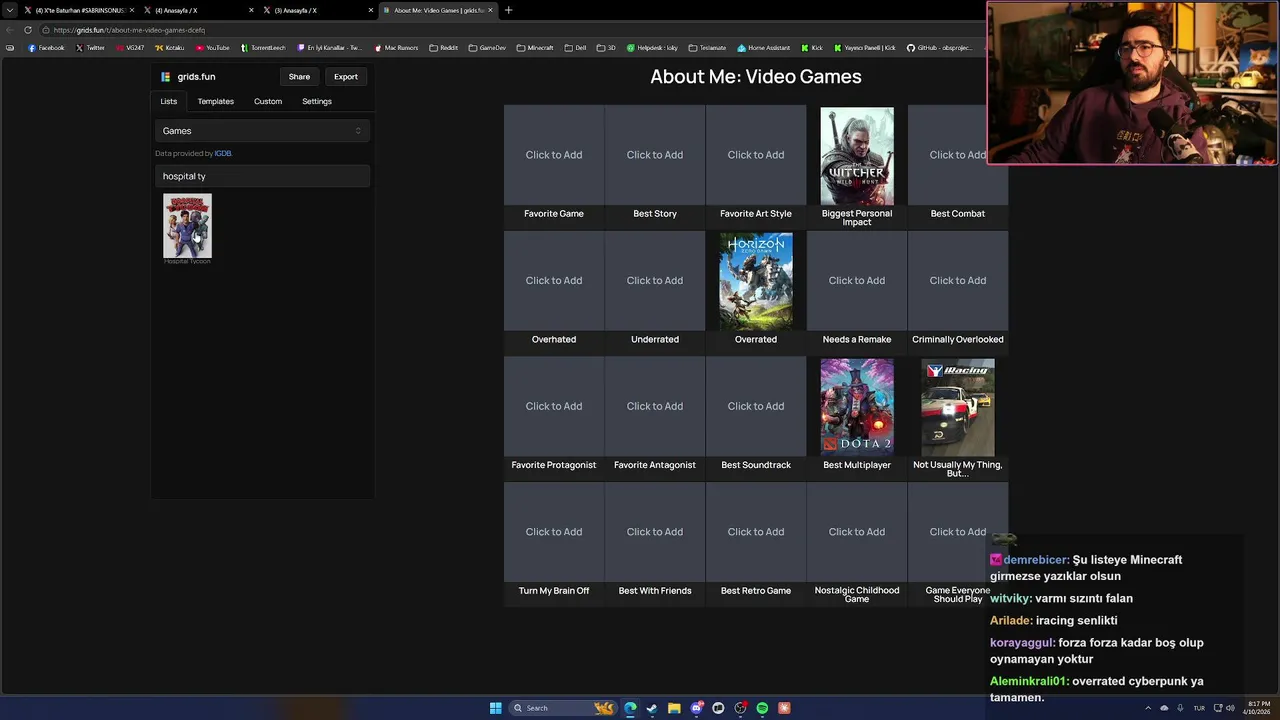This screenshot has height=720, width=1280.
Task: Switch to the Settings tab
Action: pos(317,101)
